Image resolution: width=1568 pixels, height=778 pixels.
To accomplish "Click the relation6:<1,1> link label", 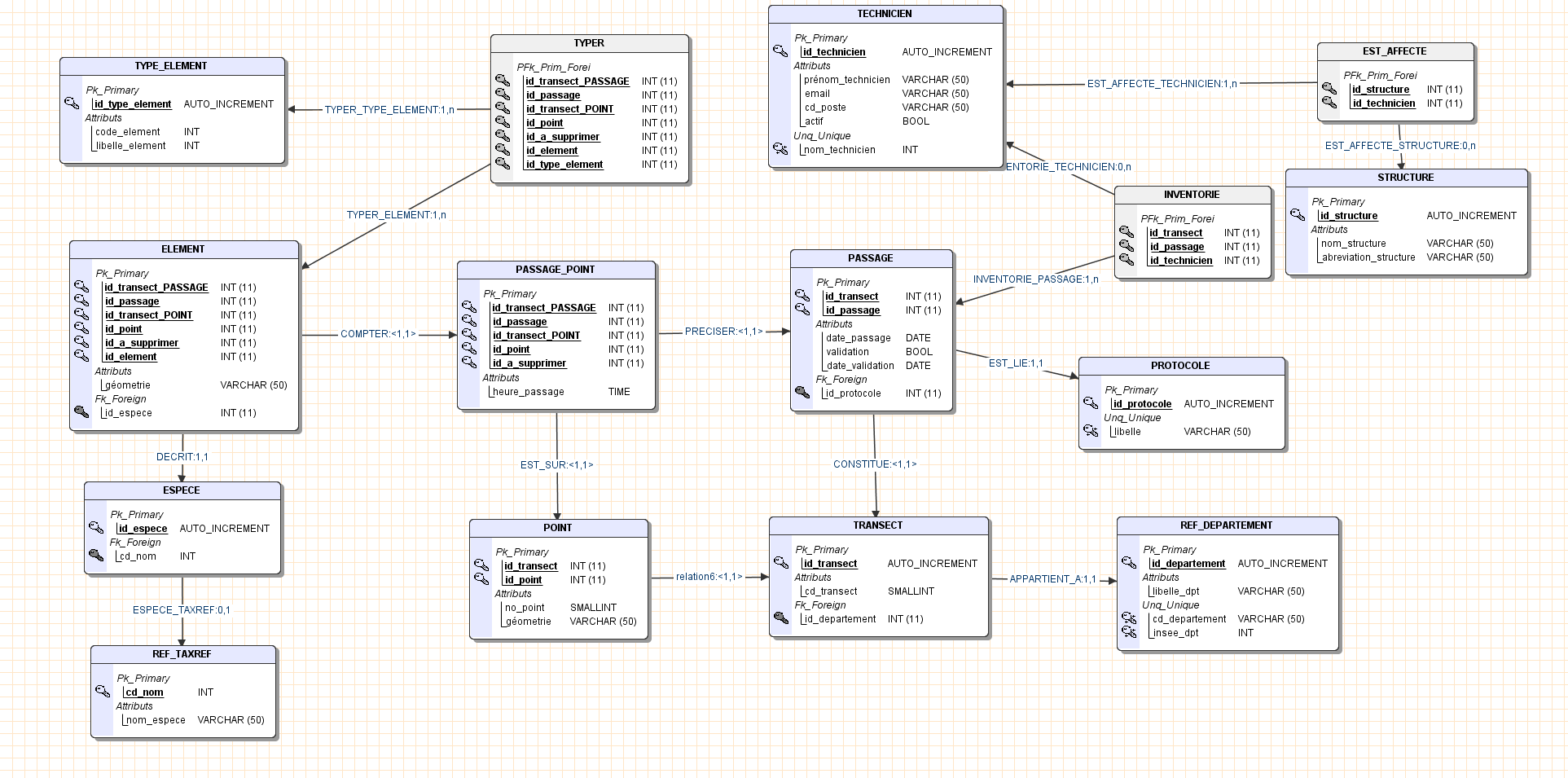I will [x=709, y=577].
